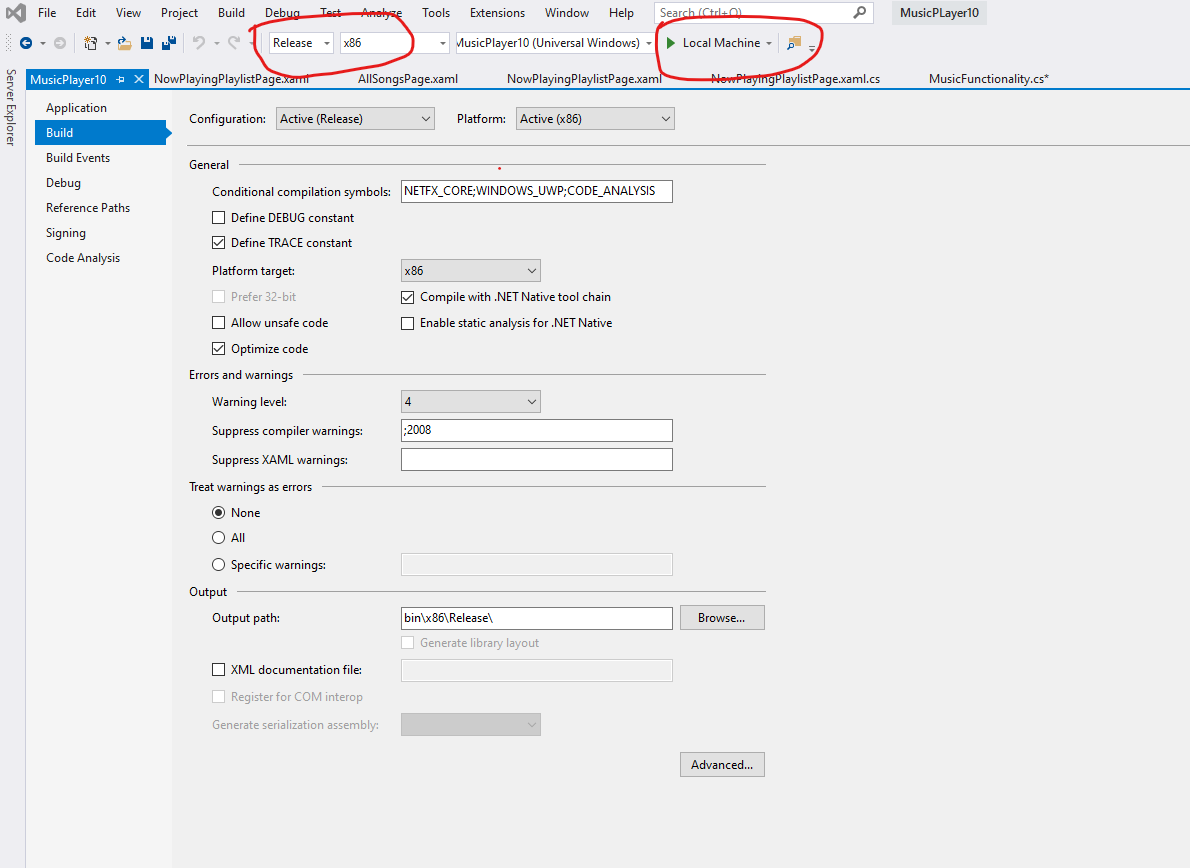Viewport: 1190px width, 868px height.
Task: Click the Navigate Forward arrow icon
Action: [x=60, y=43]
